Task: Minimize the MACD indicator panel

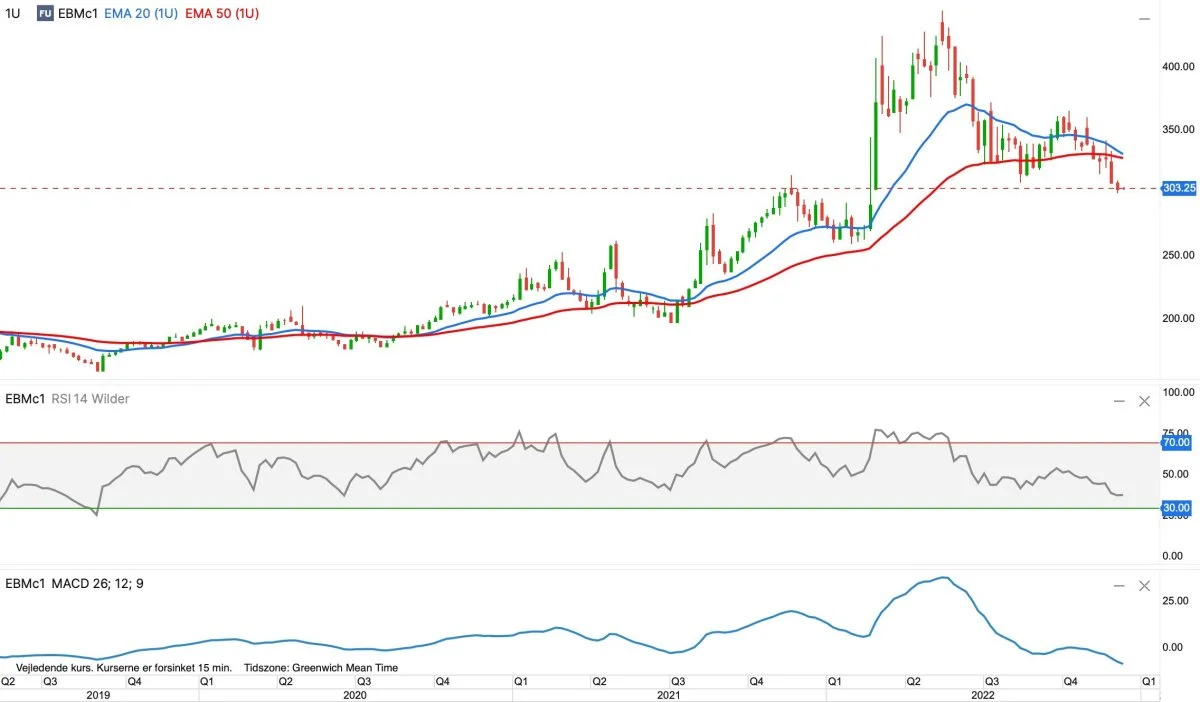Action: pos(1120,585)
